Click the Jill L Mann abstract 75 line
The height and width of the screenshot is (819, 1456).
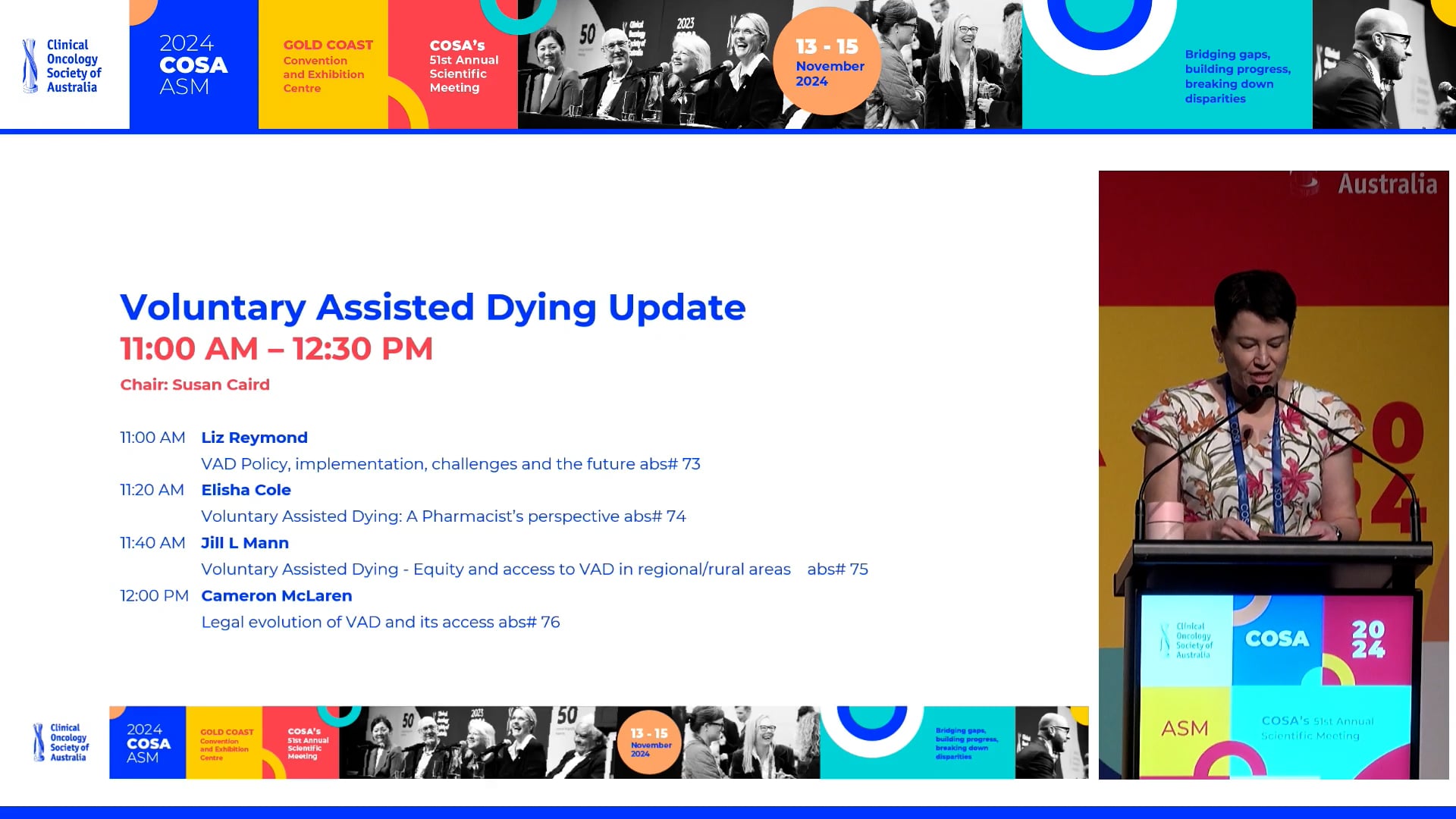point(535,569)
